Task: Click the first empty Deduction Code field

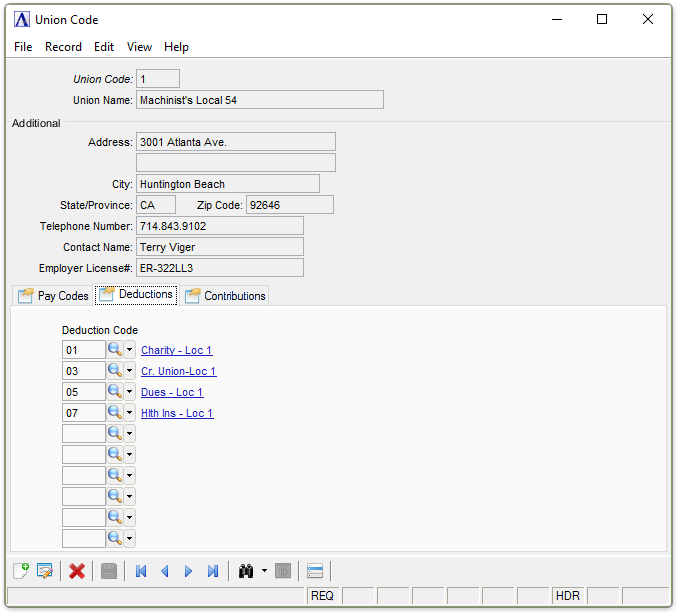Action: (84, 434)
